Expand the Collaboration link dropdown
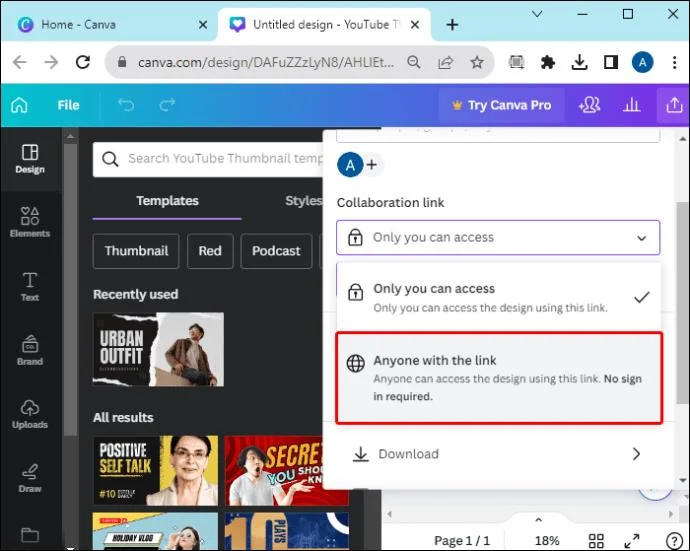Viewport: 690px width, 551px height. 498,238
